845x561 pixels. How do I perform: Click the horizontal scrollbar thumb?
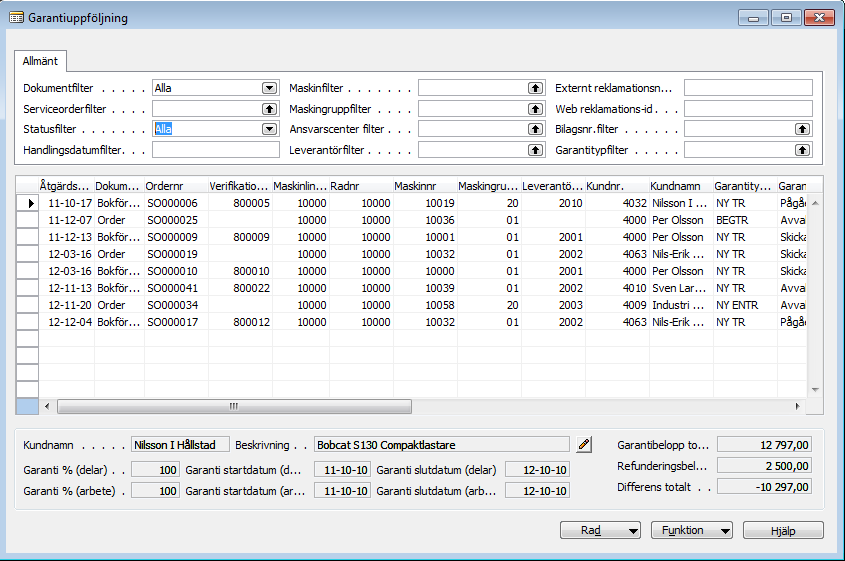(234, 406)
